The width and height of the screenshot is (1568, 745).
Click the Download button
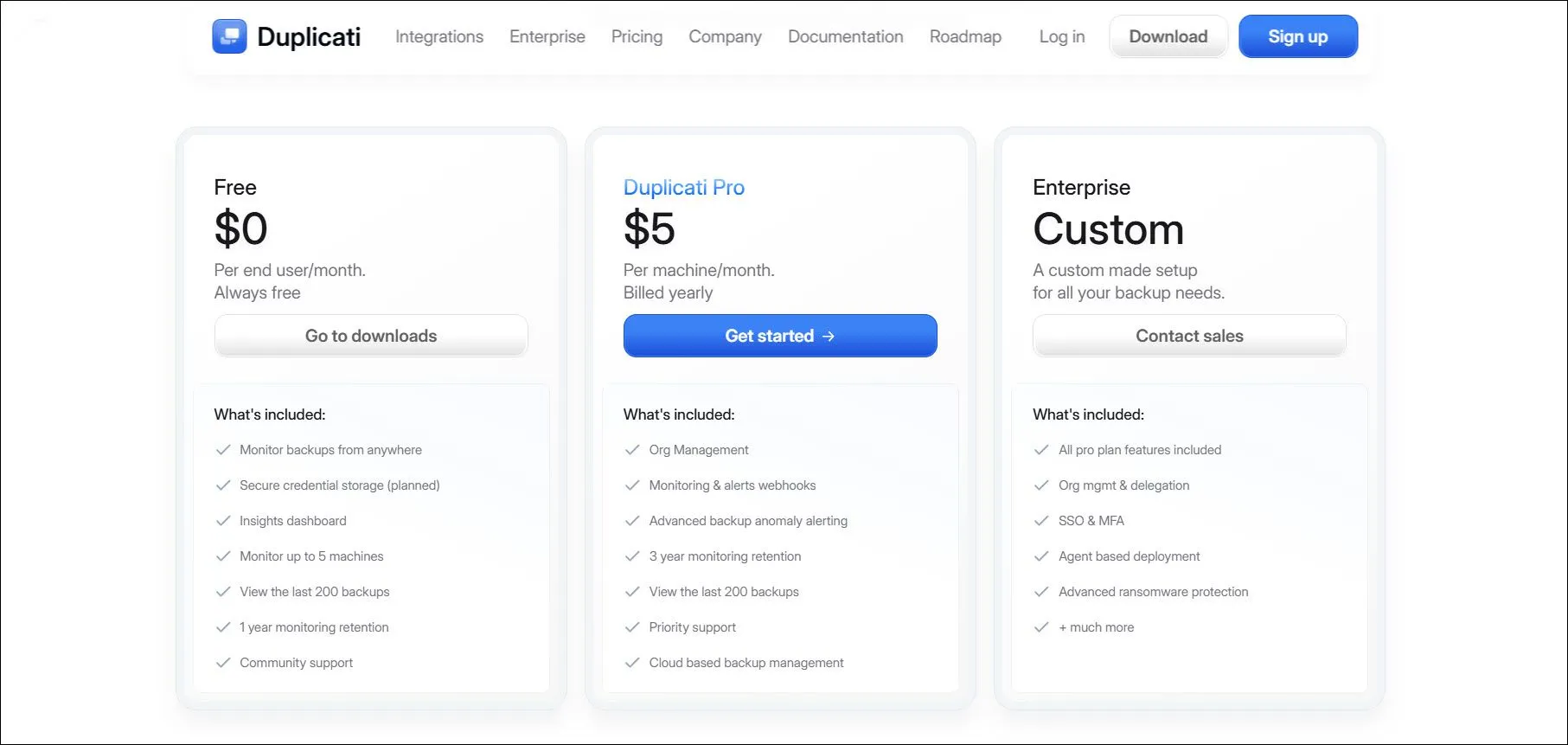1168,36
